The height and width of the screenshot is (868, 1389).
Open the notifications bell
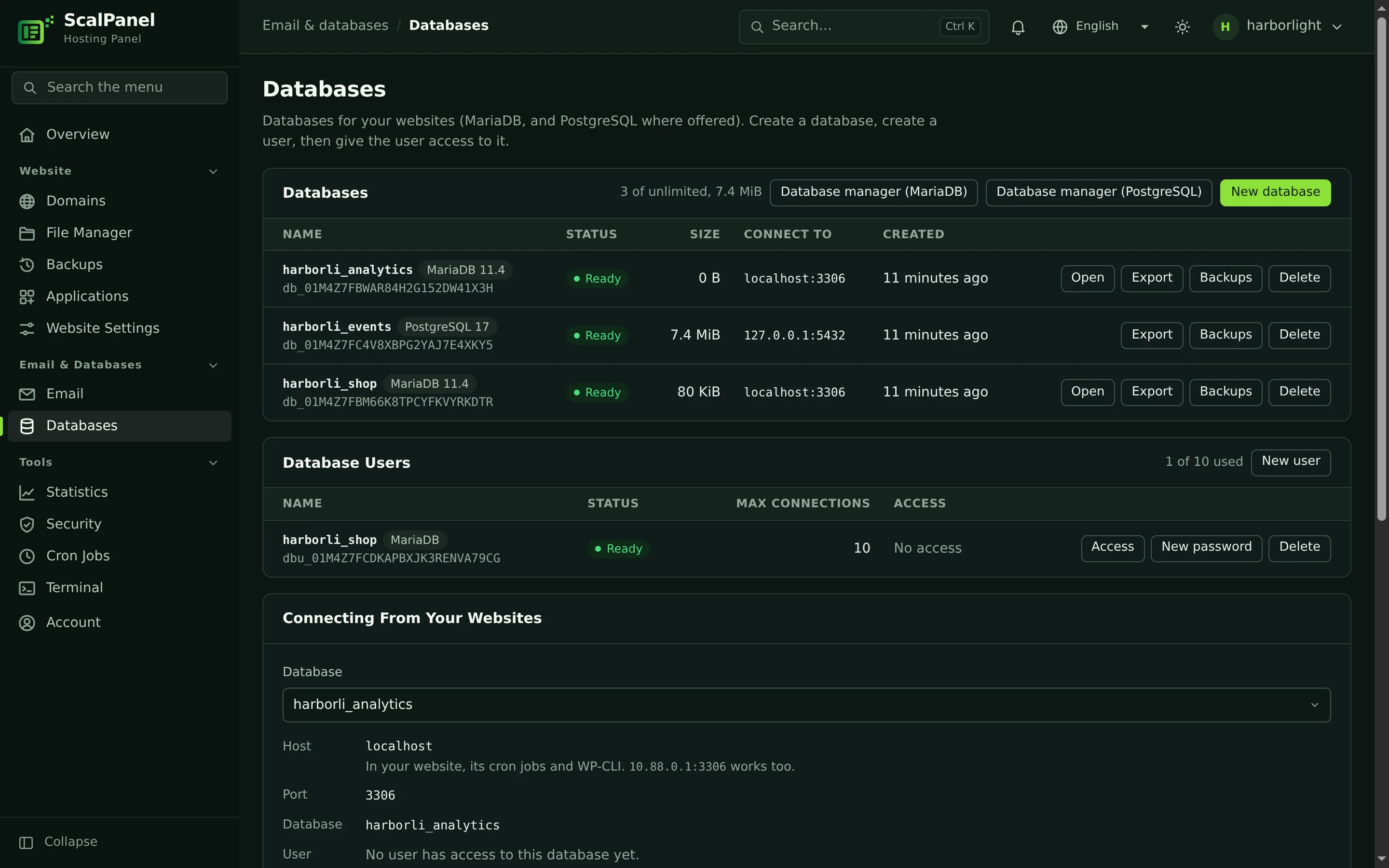(x=1018, y=27)
